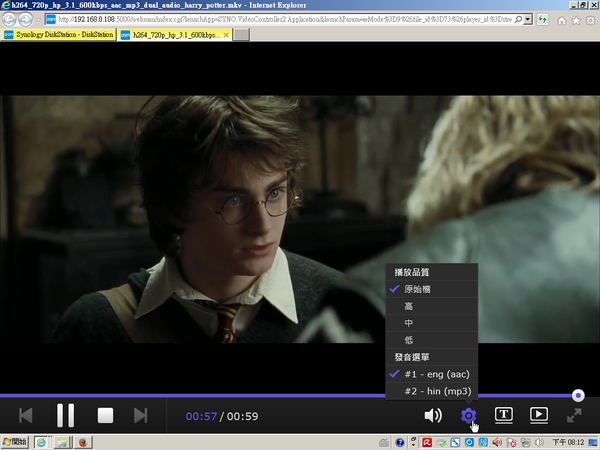The image size is (600, 450).
Task: Open a new browser tab
Action: pyautogui.click(x=241, y=35)
